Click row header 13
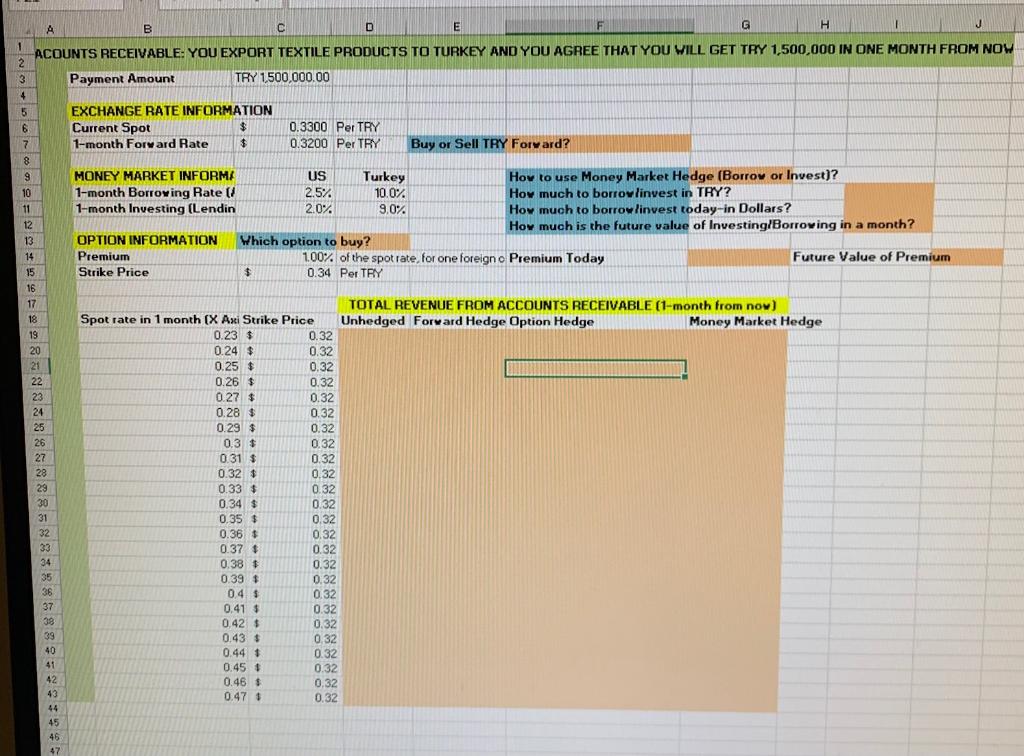This screenshot has height=756, width=1024. pos(21,241)
